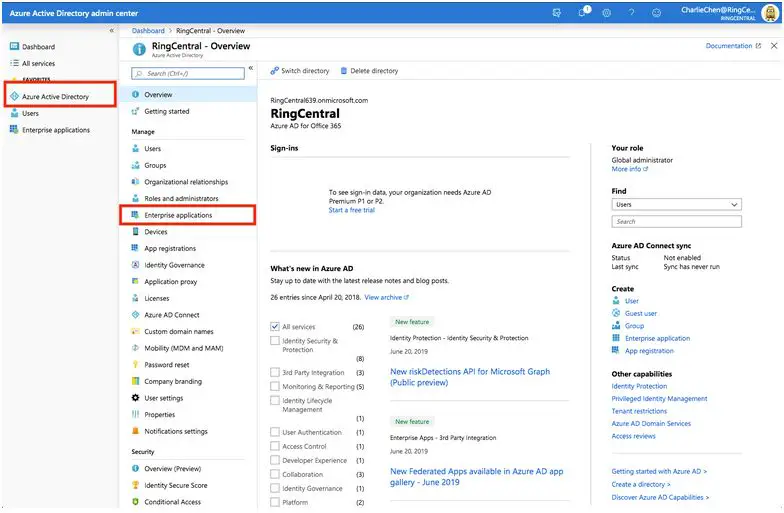Open the settings gear in header

(x=606, y=13)
